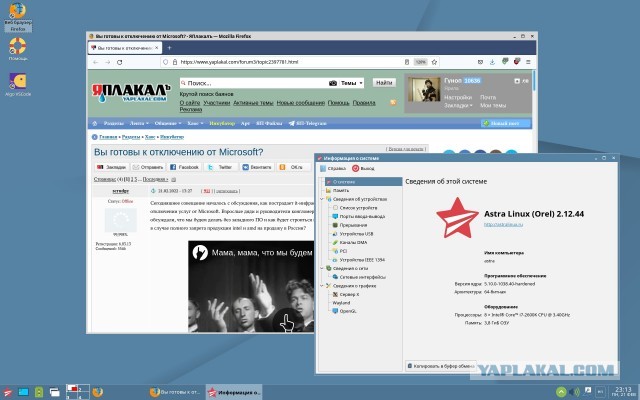Click the taskbar clock showing 23:13
This screenshot has width=640, height=400.
click(x=623, y=392)
